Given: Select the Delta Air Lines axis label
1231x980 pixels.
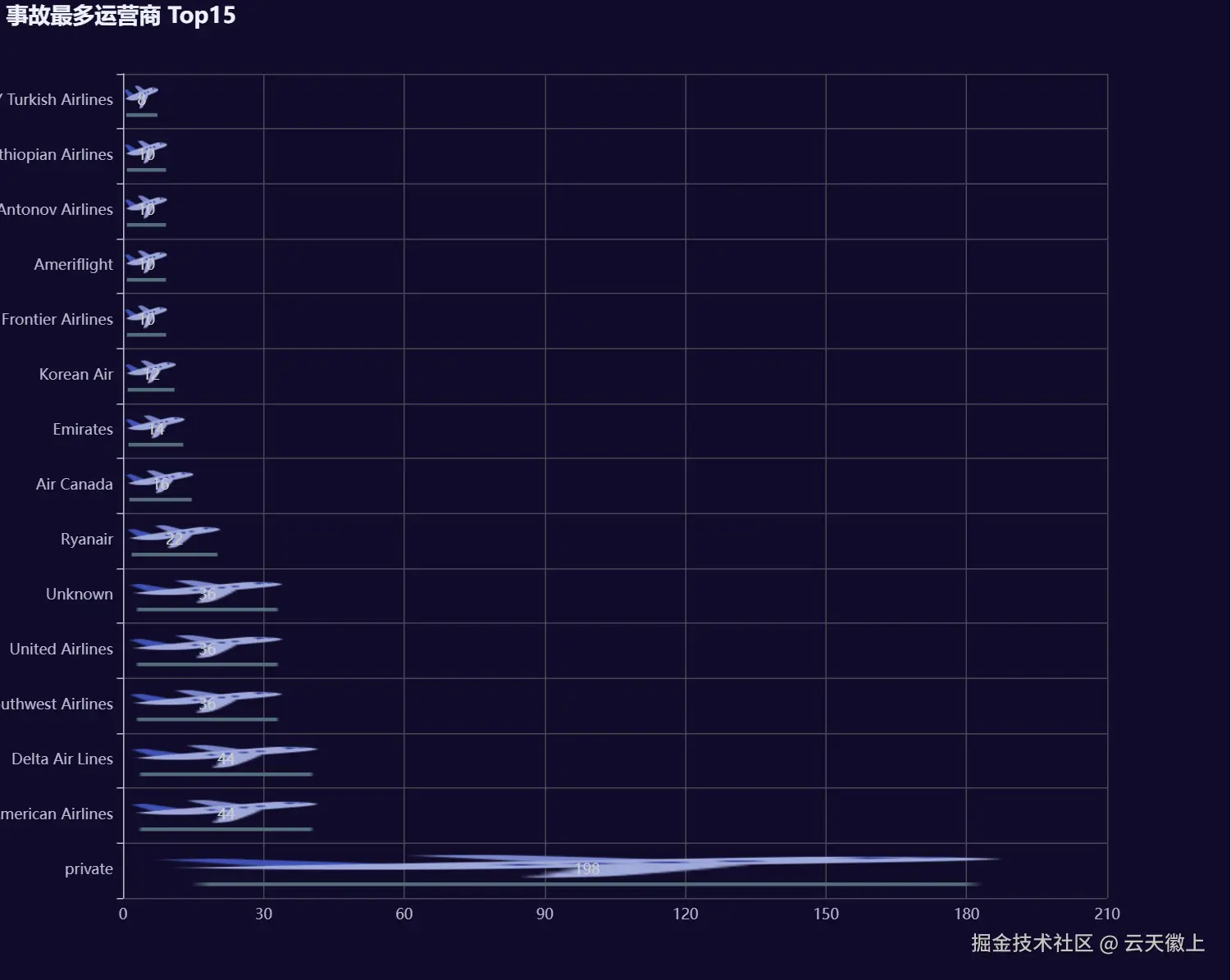Looking at the screenshot, I should point(62,759).
